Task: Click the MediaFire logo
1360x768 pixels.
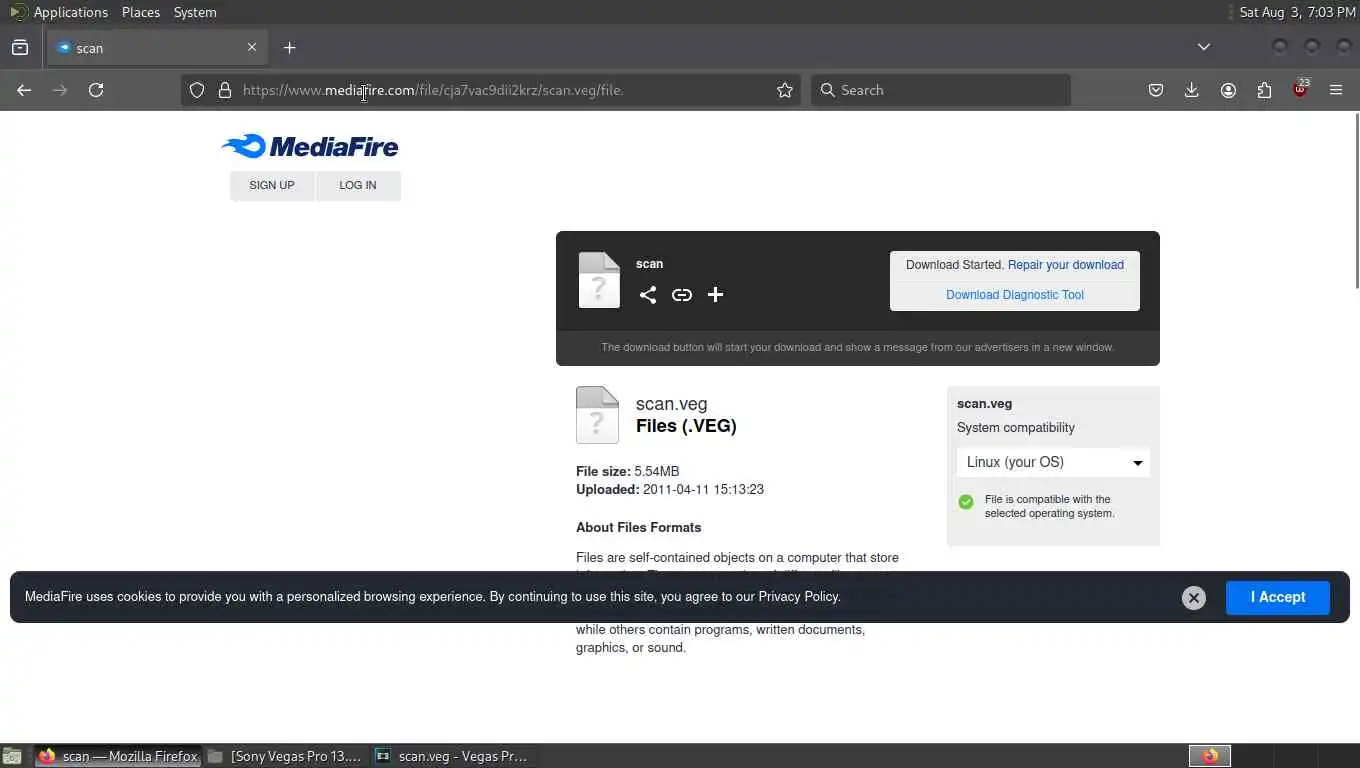Action: (x=310, y=147)
